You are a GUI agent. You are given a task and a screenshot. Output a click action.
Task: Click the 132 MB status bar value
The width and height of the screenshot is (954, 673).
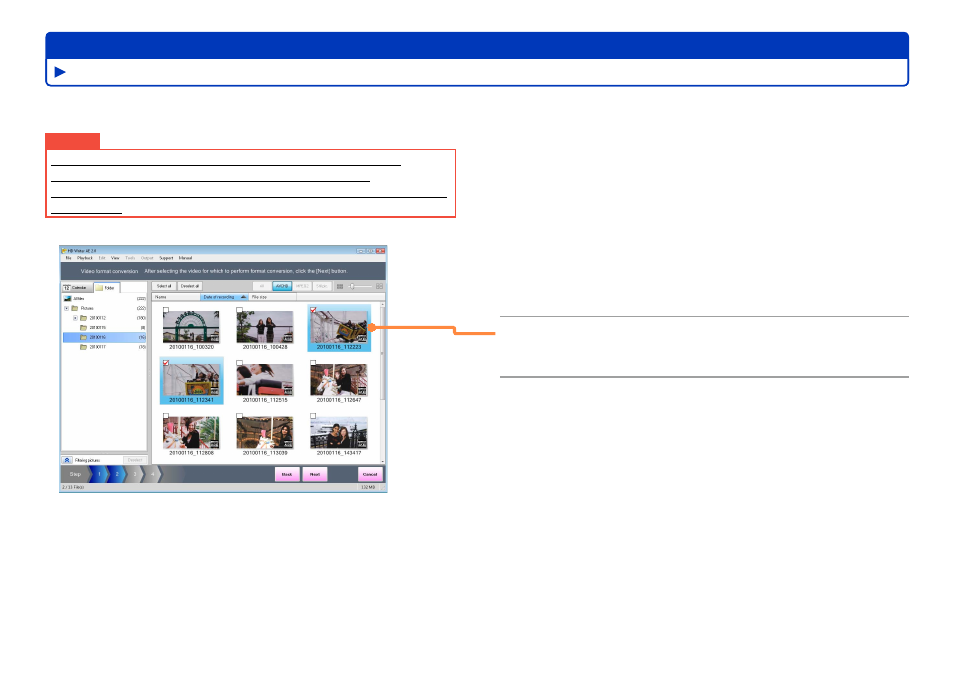click(x=368, y=487)
